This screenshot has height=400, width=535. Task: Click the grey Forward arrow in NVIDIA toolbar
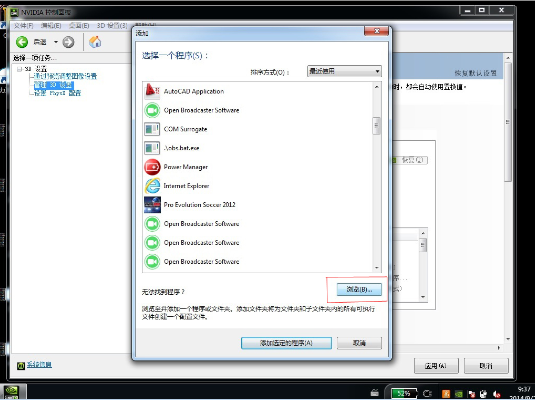pos(68,42)
